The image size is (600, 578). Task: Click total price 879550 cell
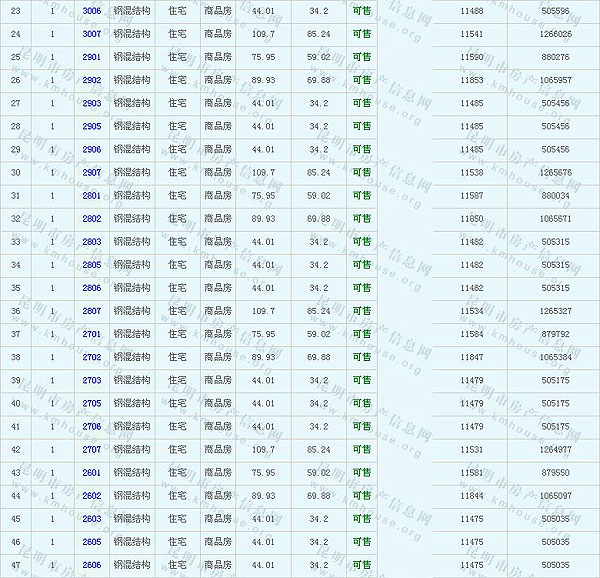pos(555,472)
